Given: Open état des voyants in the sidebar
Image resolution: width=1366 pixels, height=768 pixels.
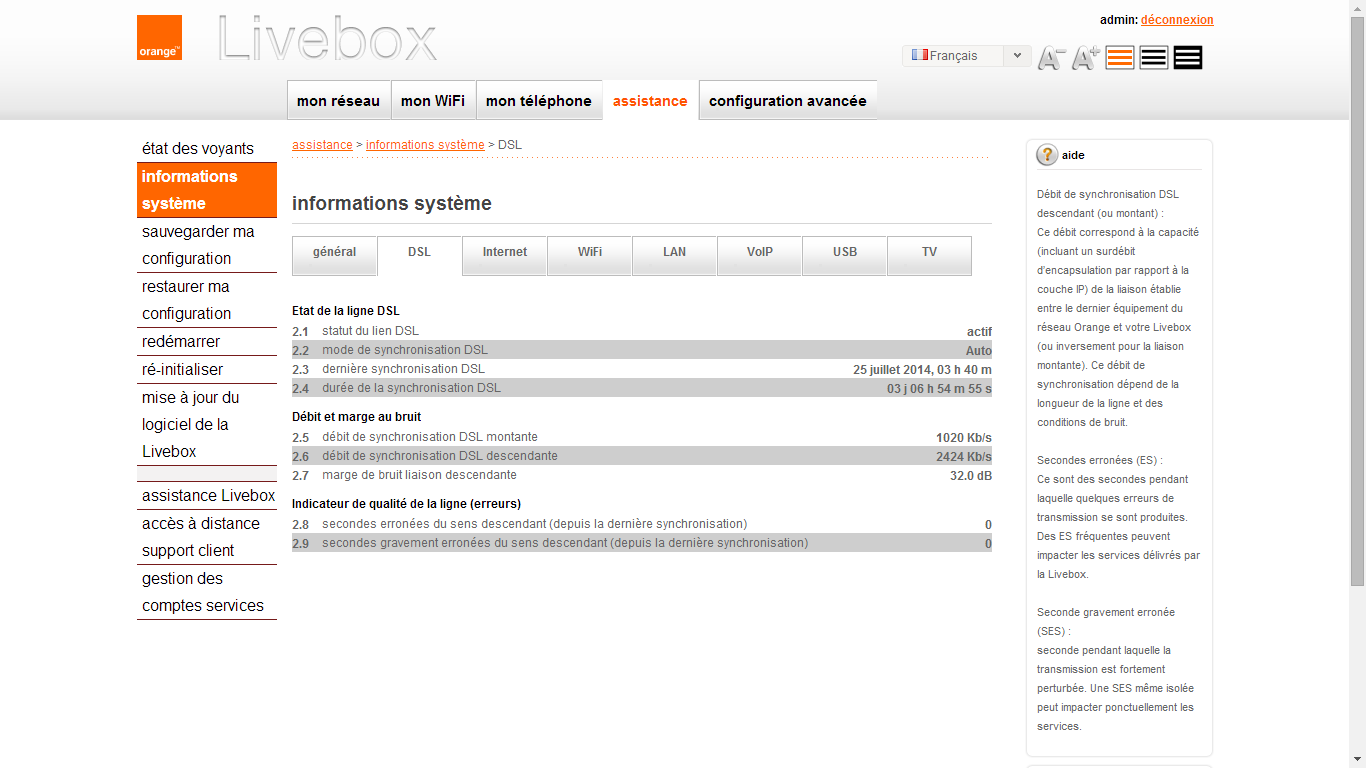Looking at the screenshot, I should click(x=206, y=148).
